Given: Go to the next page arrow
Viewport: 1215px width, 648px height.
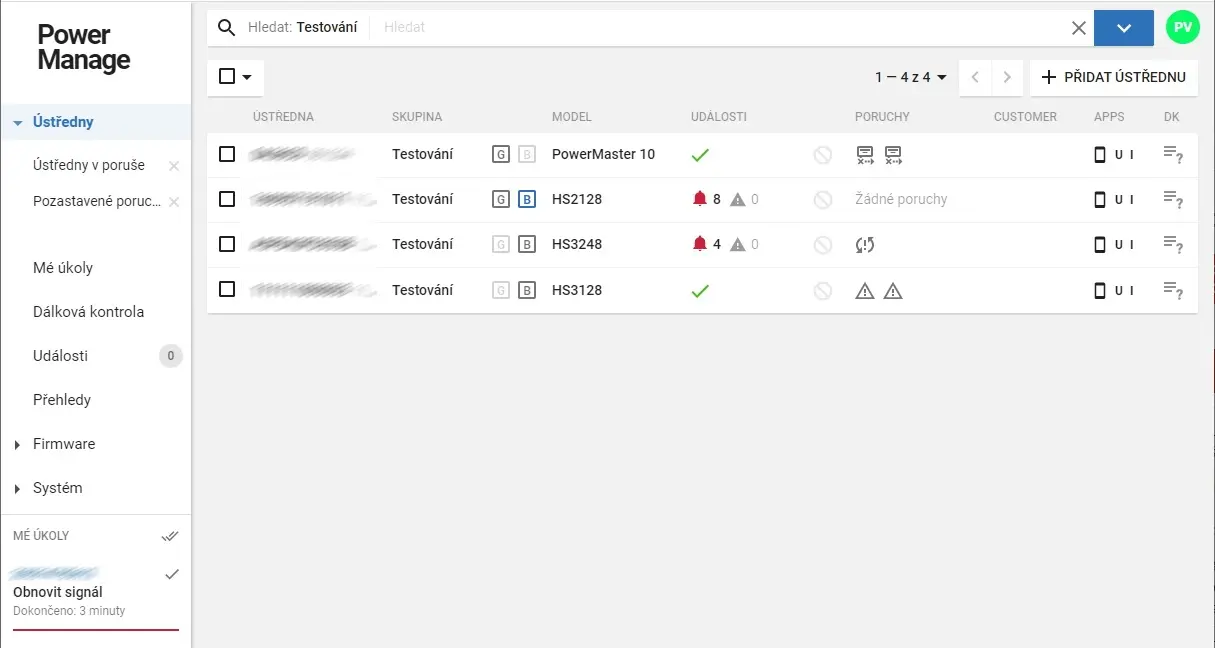Looking at the screenshot, I should click(x=1007, y=77).
